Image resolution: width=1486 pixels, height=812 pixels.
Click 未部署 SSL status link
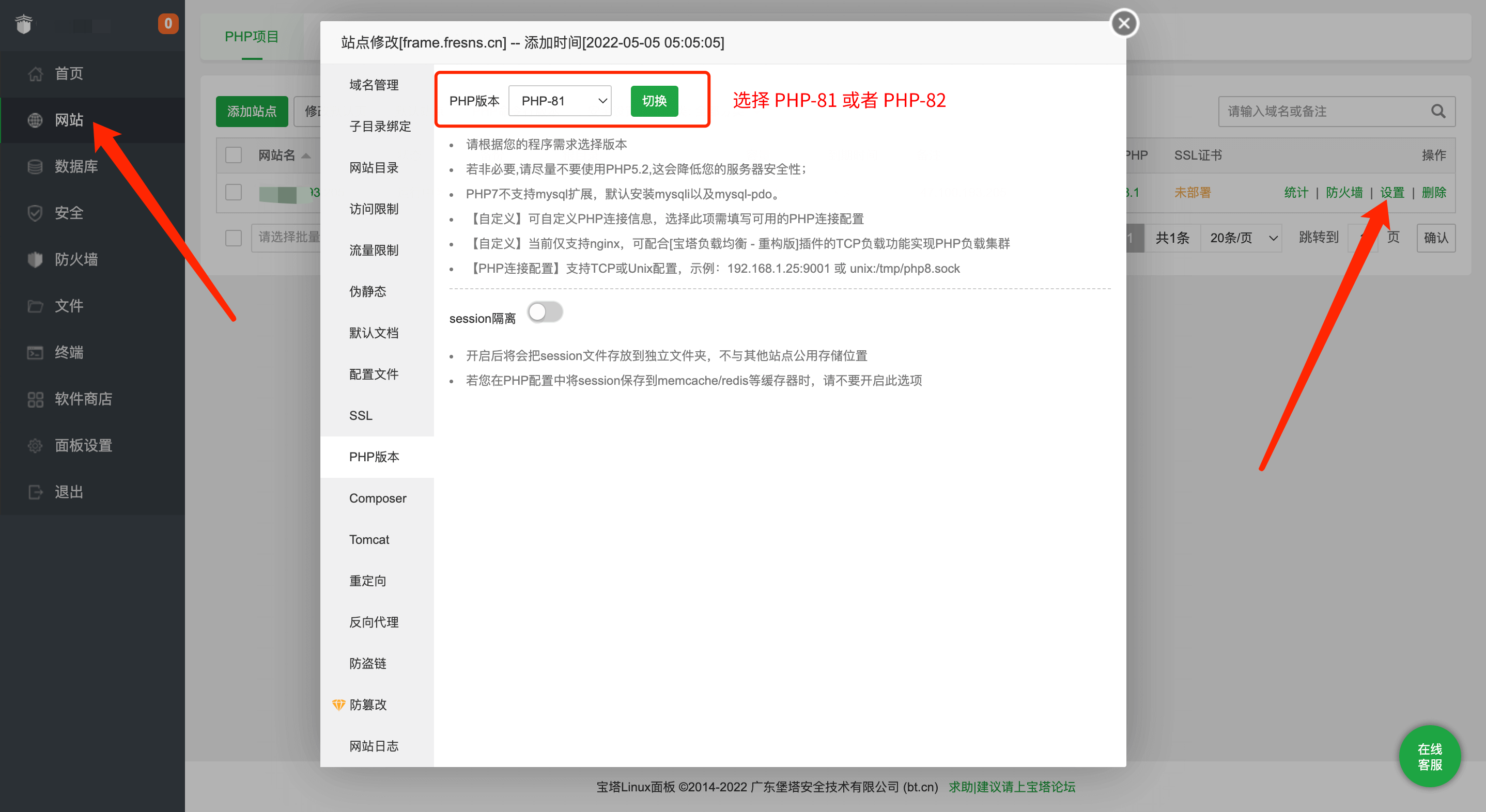point(1193,193)
